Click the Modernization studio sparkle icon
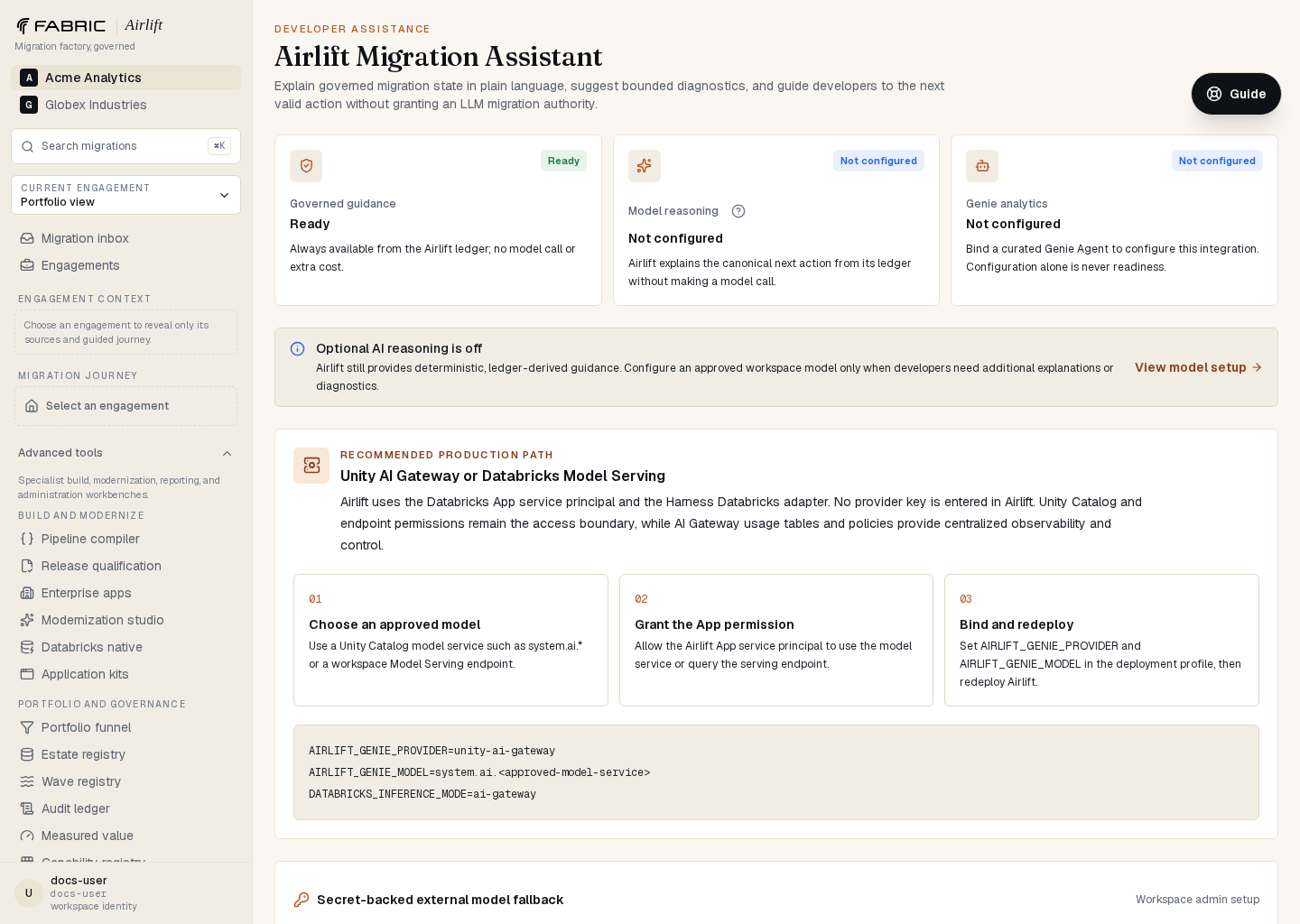Screen dimensions: 1300x924 click(27, 620)
